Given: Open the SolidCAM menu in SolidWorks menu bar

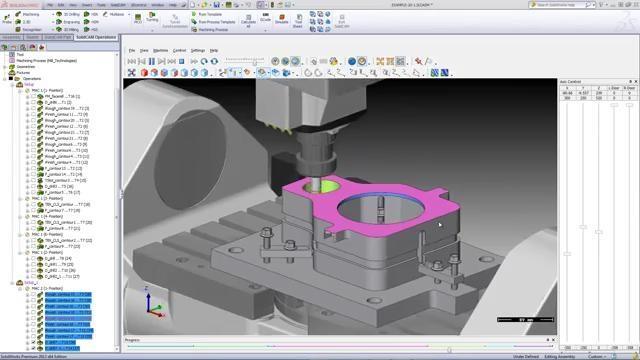Looking at the screenshot, I should pos(118,5).
